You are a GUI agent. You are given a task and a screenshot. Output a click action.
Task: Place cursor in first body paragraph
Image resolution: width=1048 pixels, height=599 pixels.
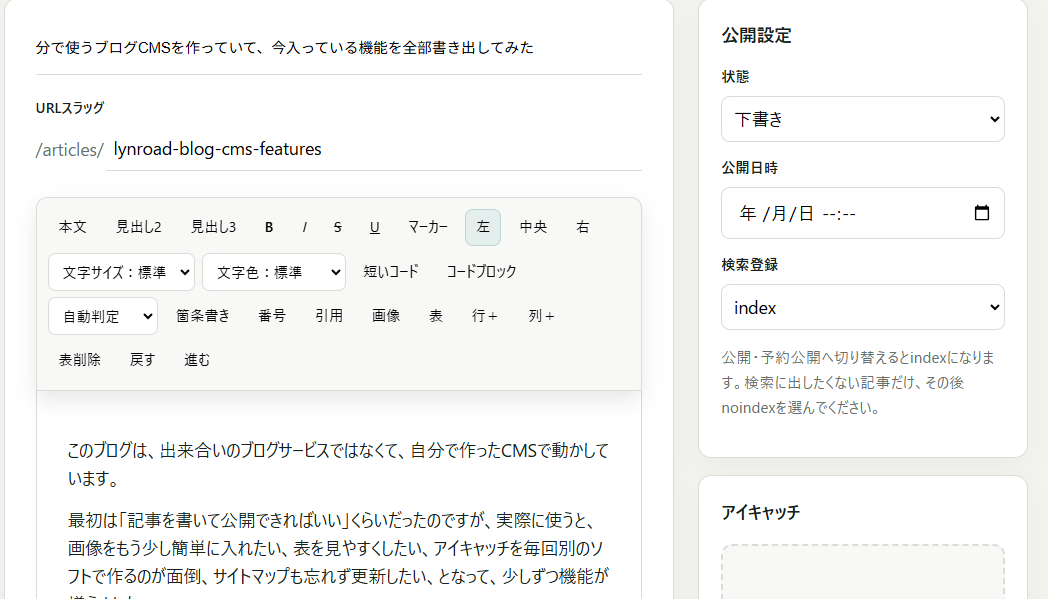coord(338,465)
